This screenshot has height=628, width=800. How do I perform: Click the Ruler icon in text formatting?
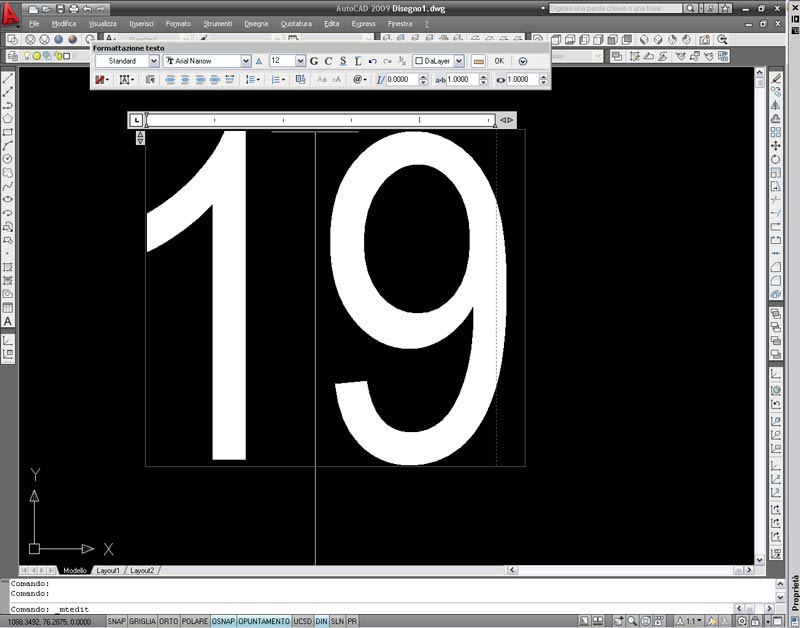point(479,61)
